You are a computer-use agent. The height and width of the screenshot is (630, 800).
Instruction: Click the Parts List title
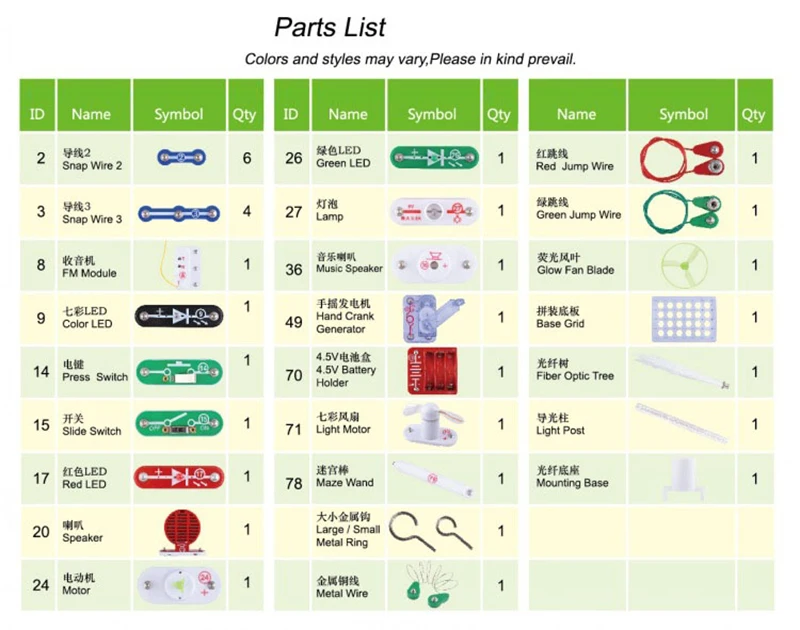tap(330, 28)
